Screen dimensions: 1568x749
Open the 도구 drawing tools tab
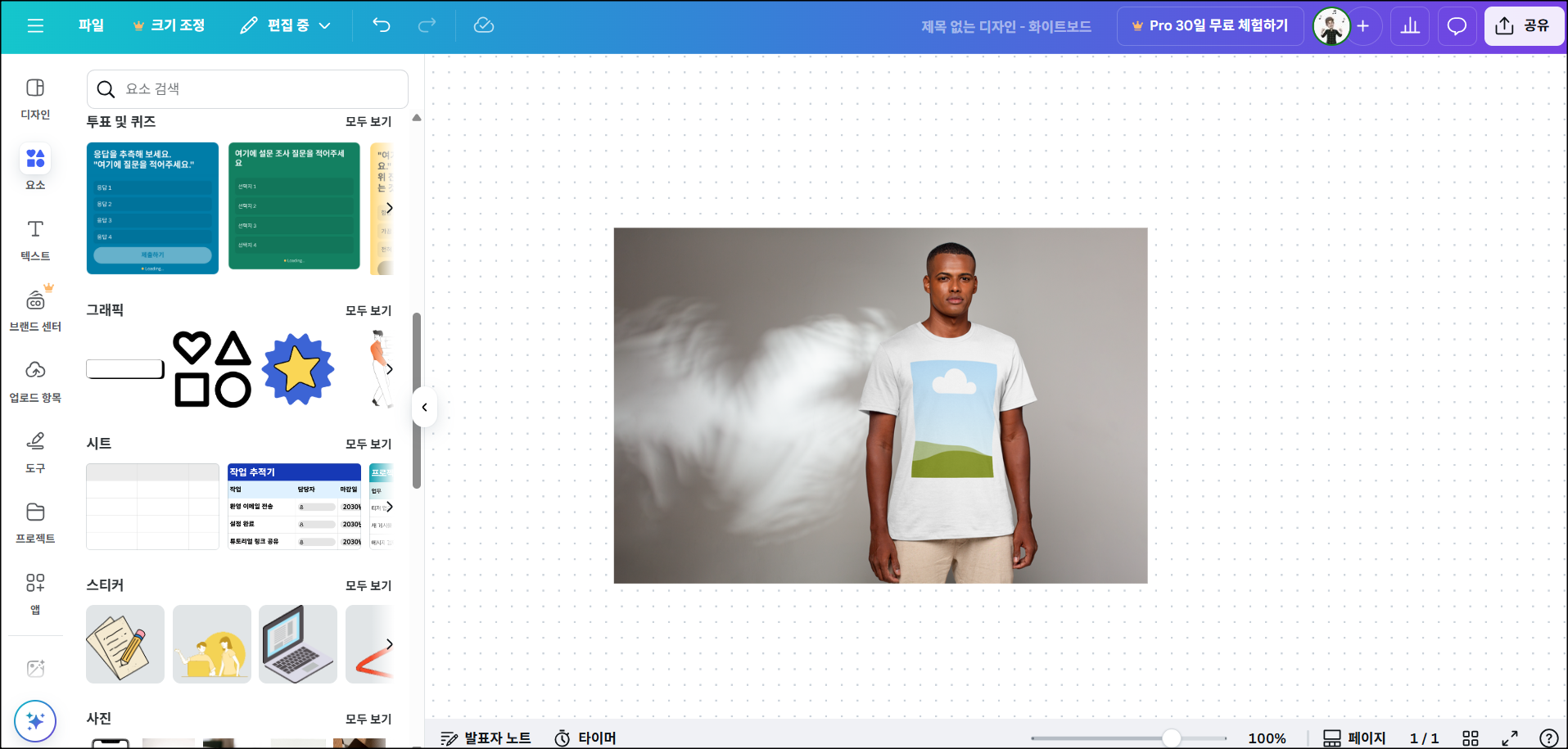35,452
